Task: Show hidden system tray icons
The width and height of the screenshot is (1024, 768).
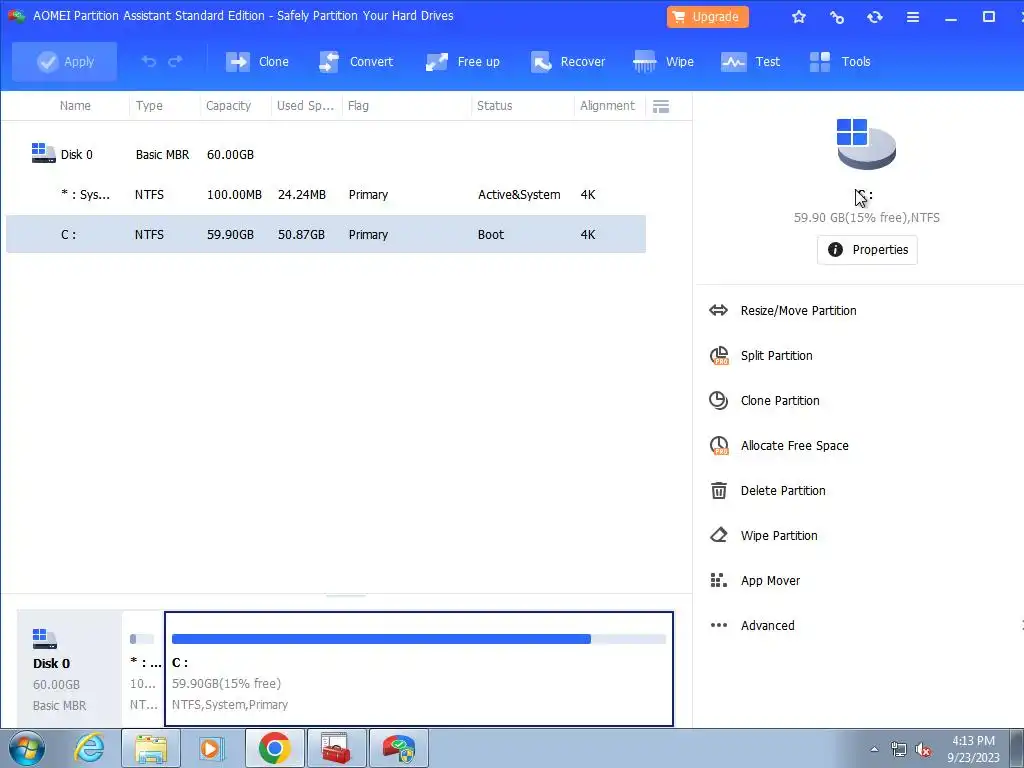Action: (x=874, y=750)
